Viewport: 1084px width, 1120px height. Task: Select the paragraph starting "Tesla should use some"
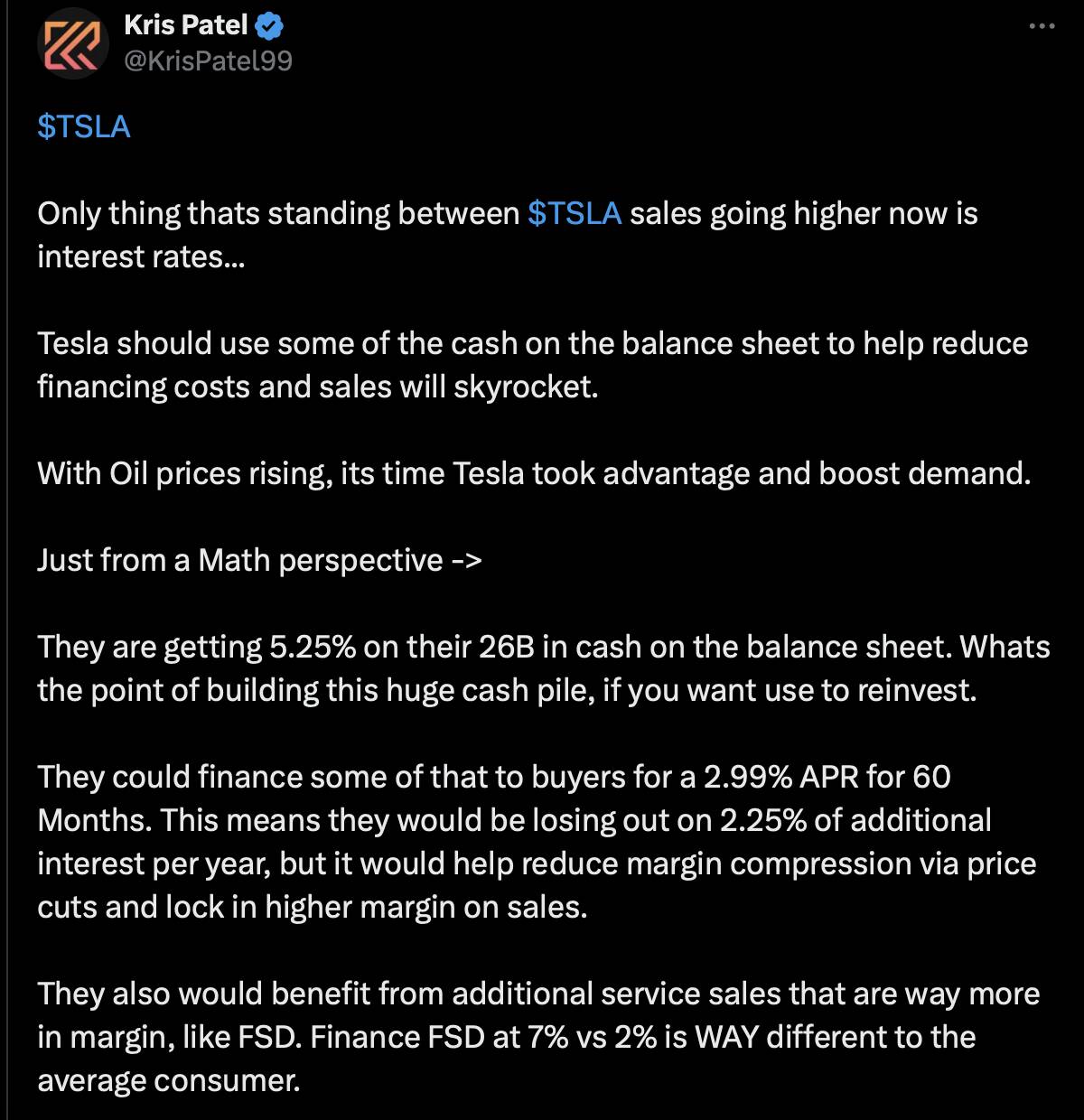click(533, 365)
